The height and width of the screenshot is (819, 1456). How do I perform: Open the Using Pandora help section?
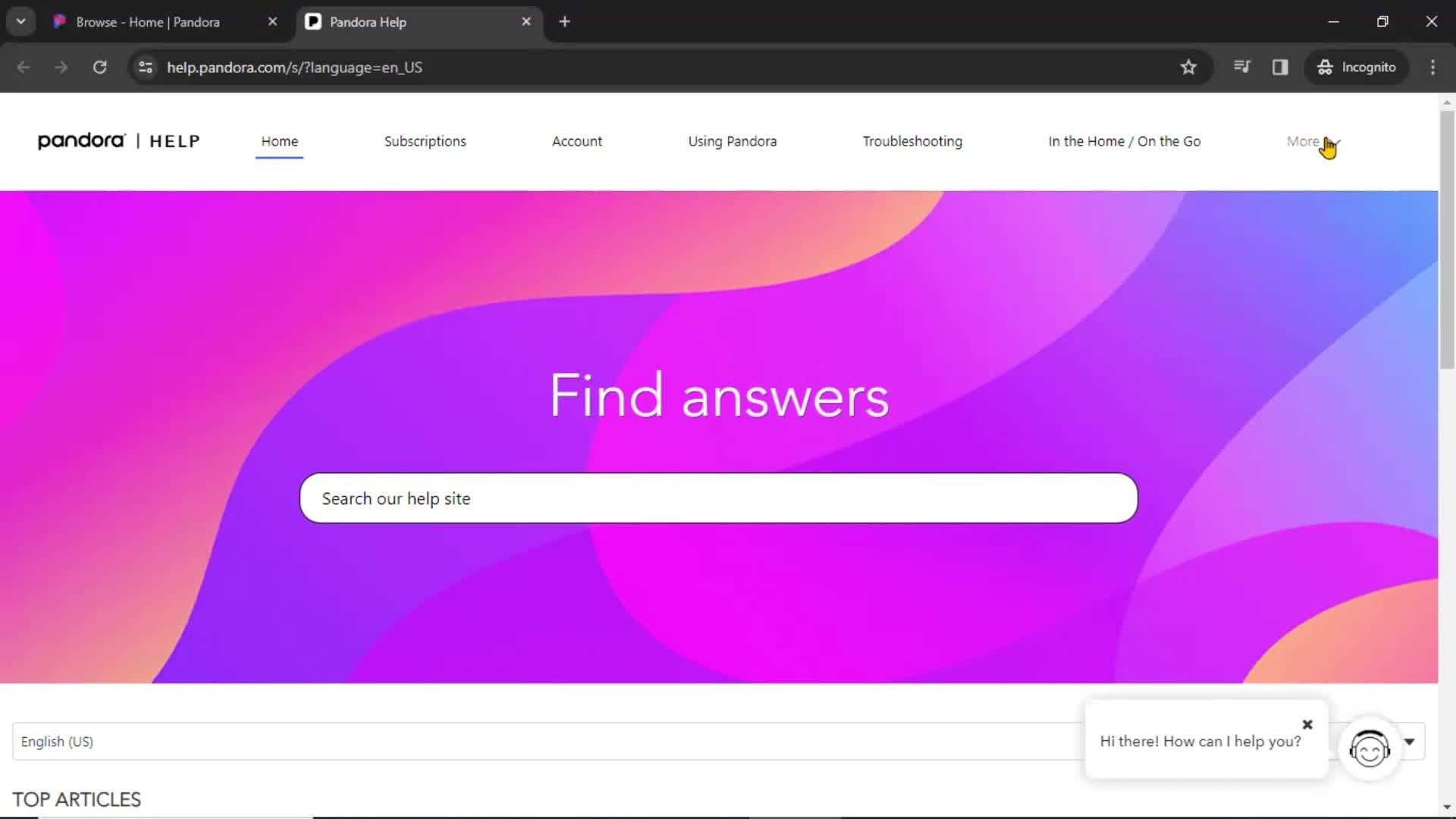[732, 141]
